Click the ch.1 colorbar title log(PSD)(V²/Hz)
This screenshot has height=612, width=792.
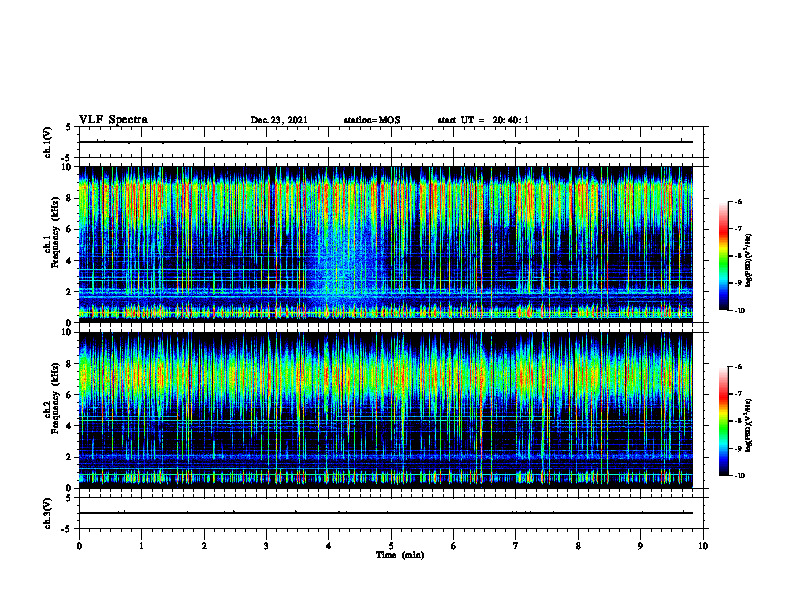[x=749, y=260]
